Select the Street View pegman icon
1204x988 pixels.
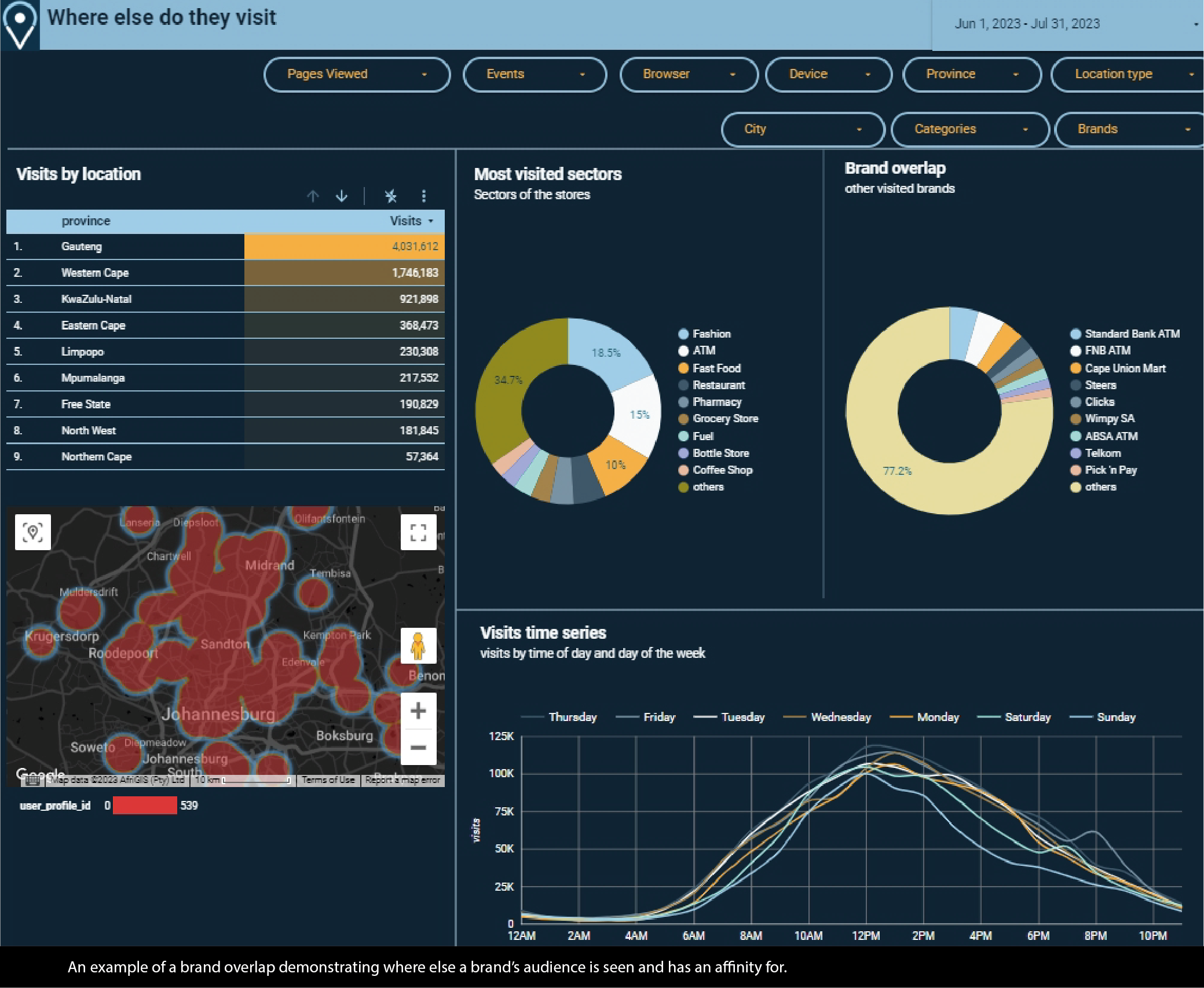point(418,646)
